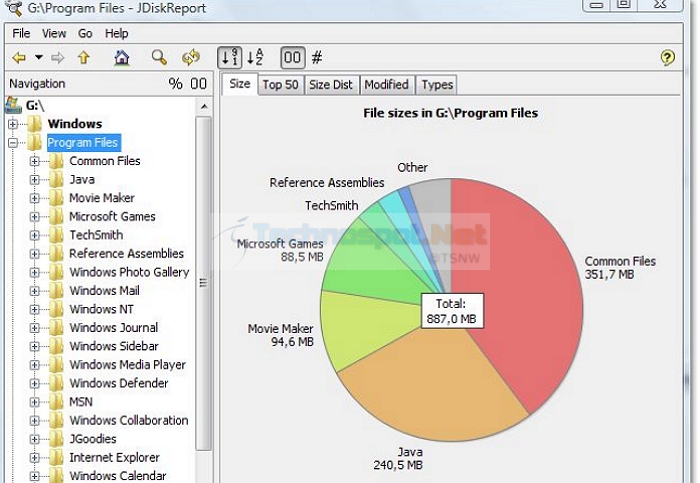Image resolution: width=700 pixels, height=483 pixels.
Task: Expand the Windows Photo Gallery node
Action: 34,272
